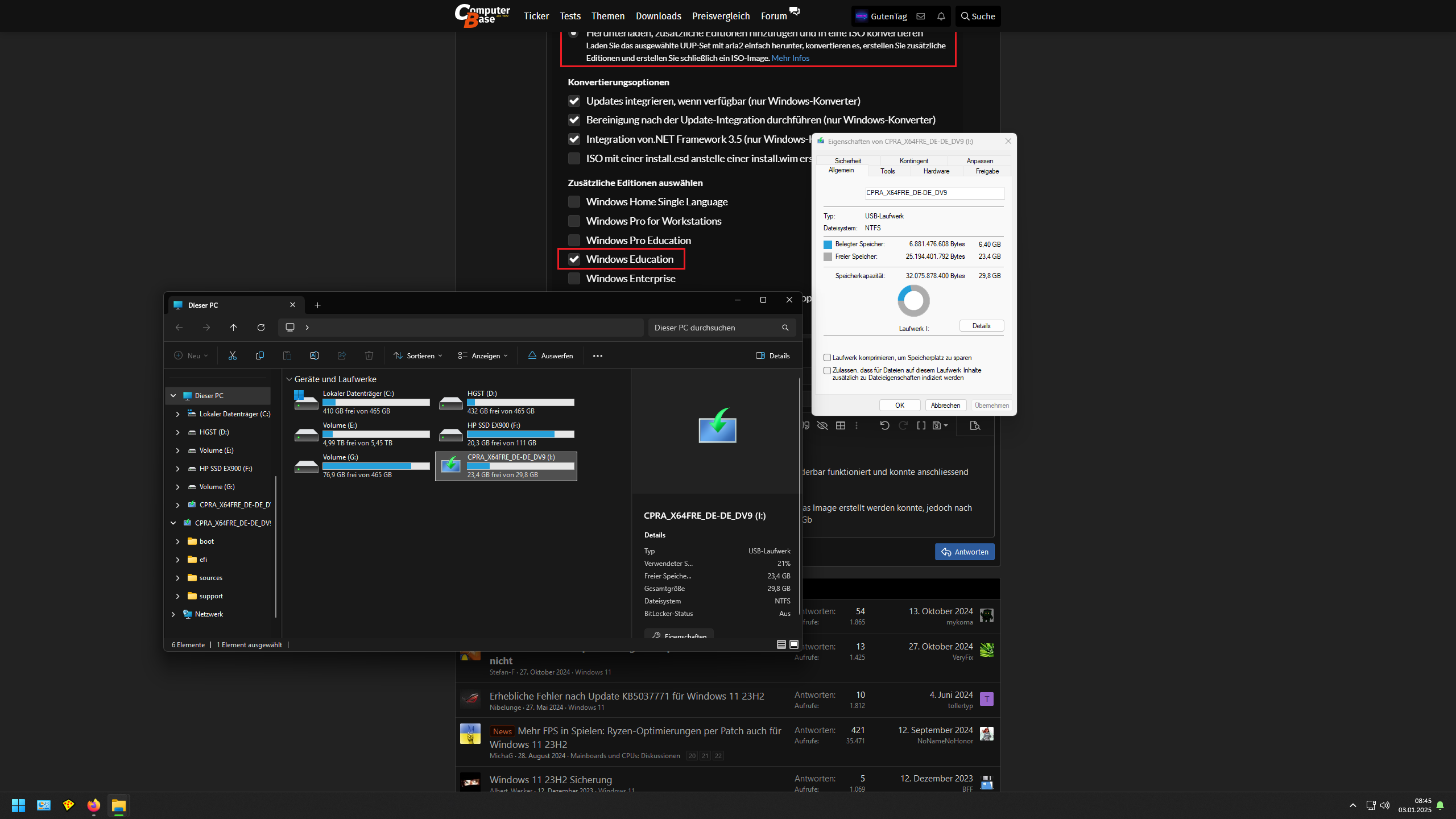Check Laufwerk komprimieren option
Screen dimensions: 1456x819
tap(828, 358)
